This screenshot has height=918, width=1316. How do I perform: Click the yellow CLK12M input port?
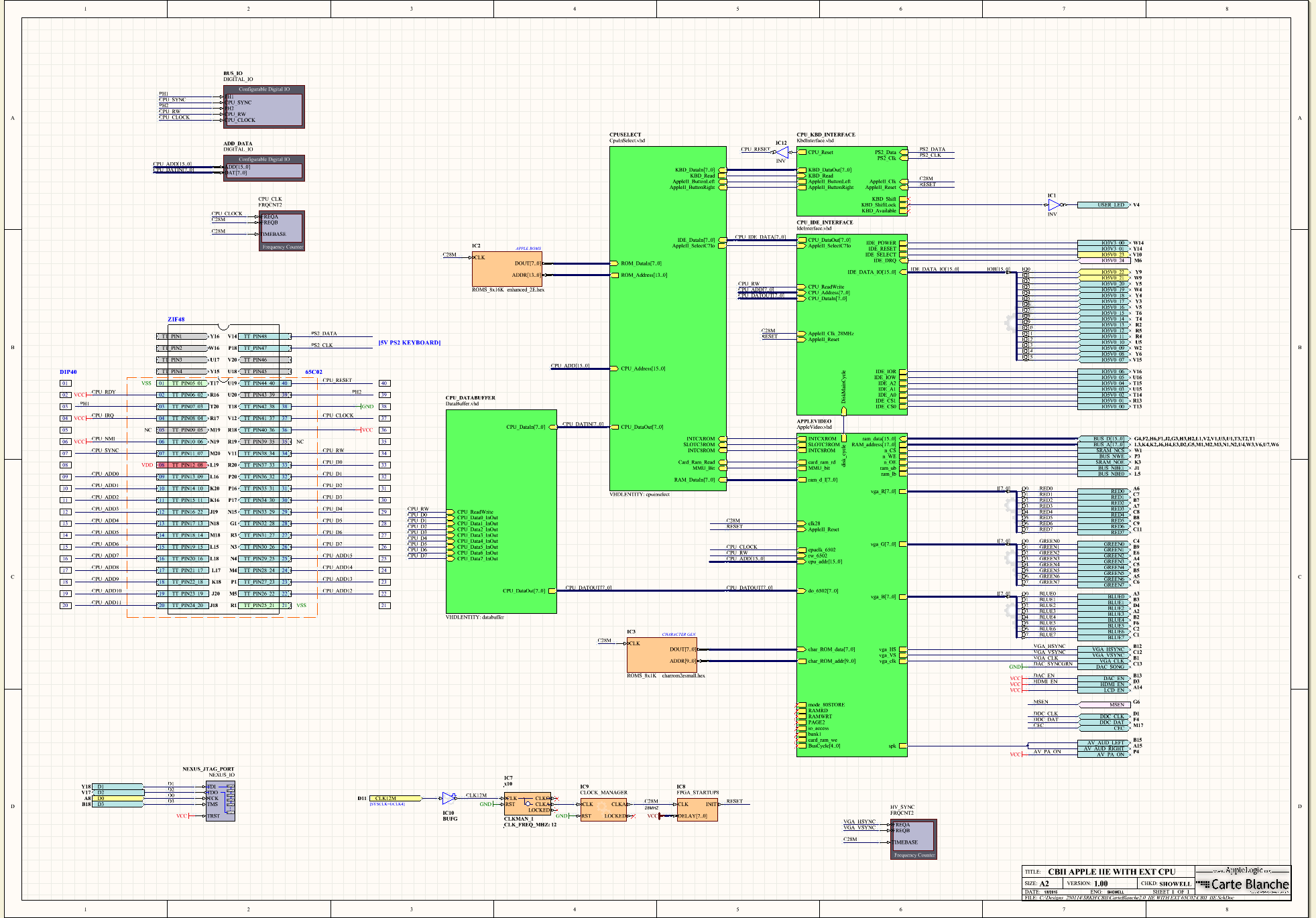[396, 798]
